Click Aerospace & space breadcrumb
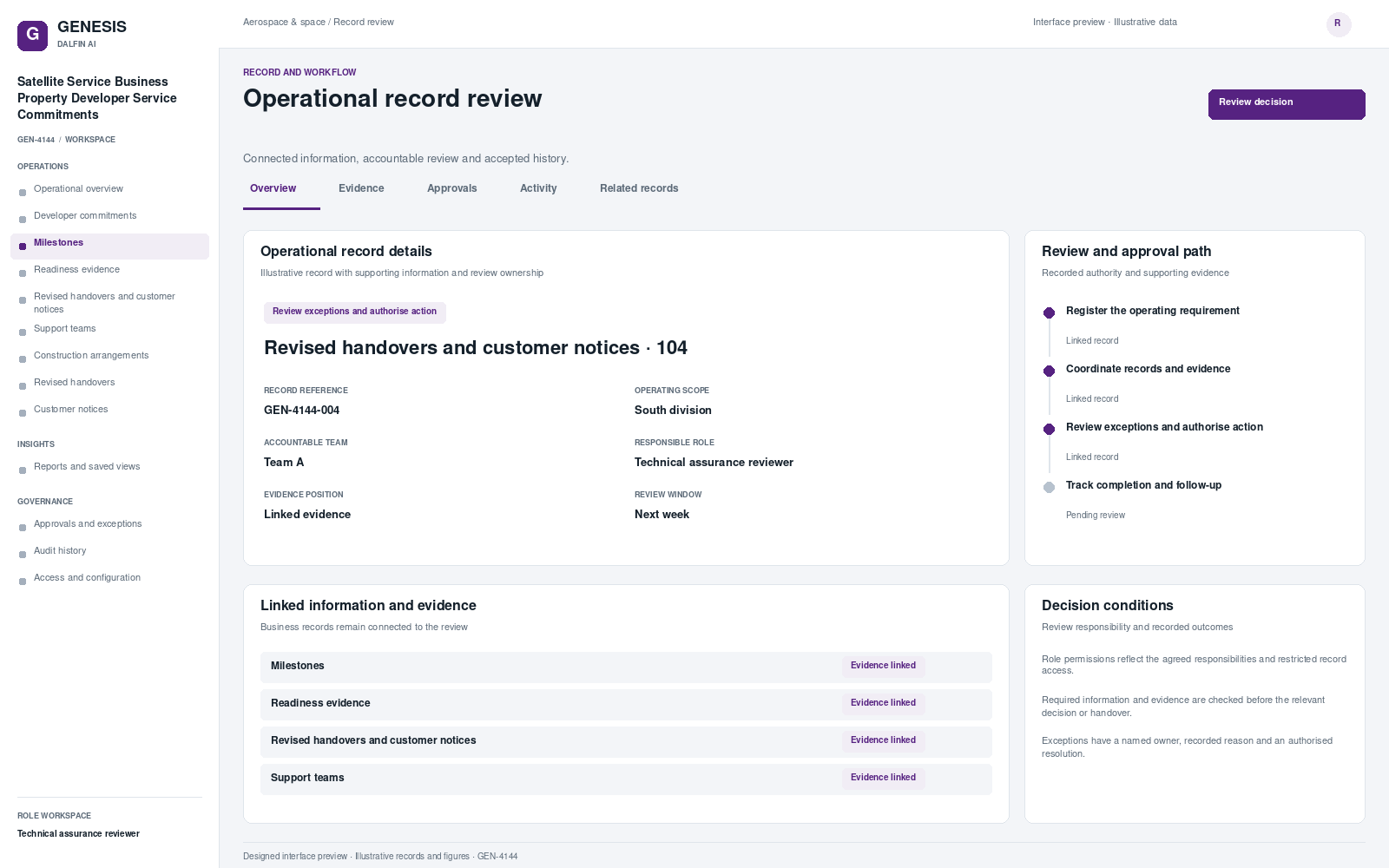The image size is (1389, 868). (x=284, y=23)
